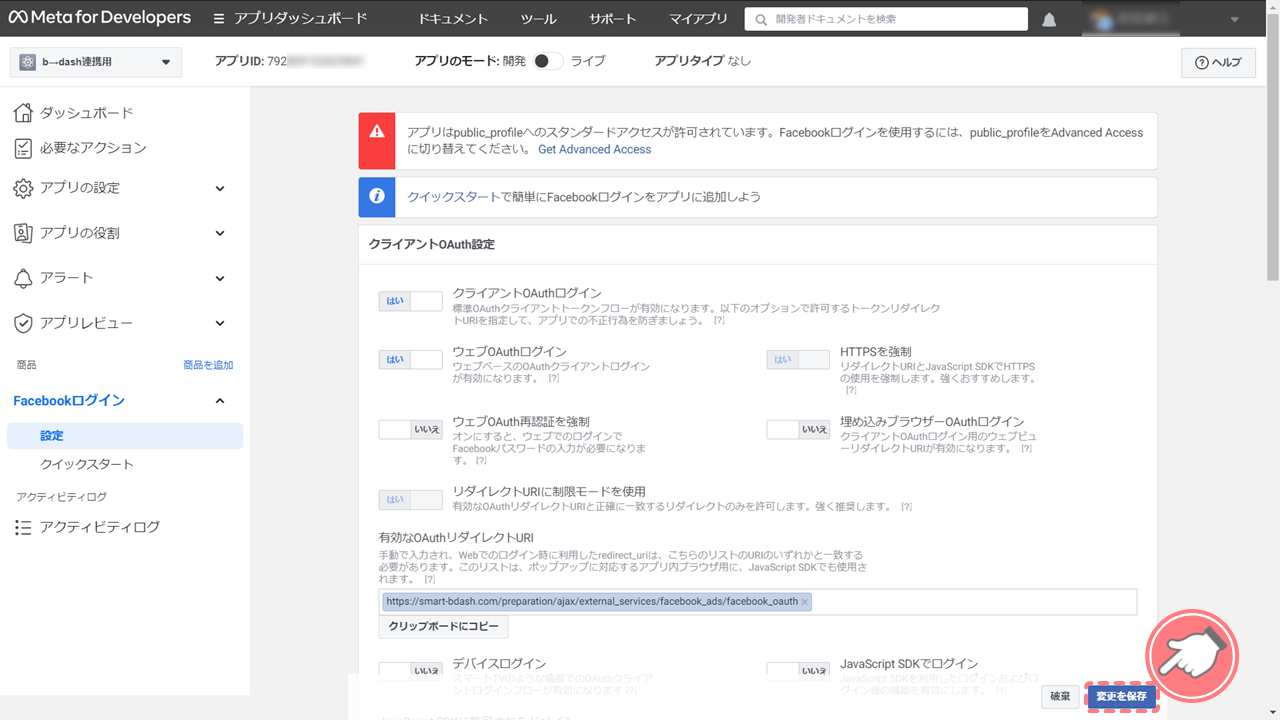Click the ヘルプ button
The height and width of the screenshot is (720, 1280).
click(x=1218, y=62)
